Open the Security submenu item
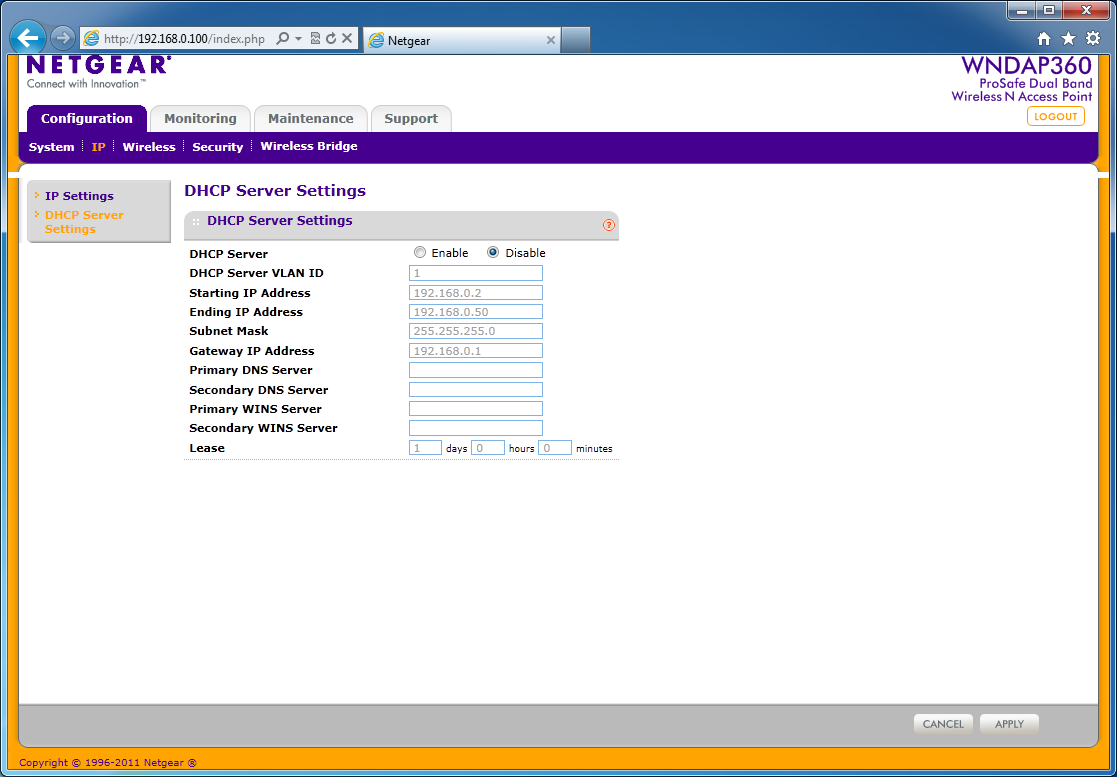The image size is (1117, 777). pyautogui.click(x=217, y=147)
